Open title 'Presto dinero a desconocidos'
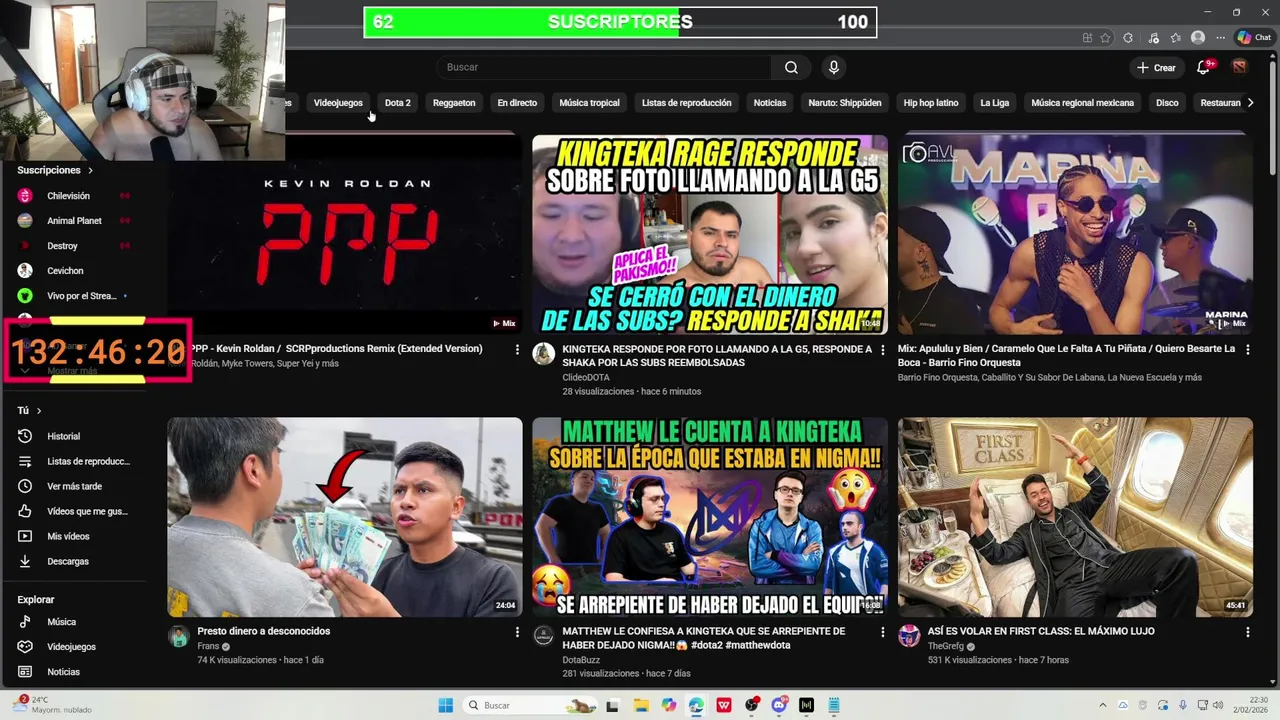This screenshot has height=720, width=1280. 263,631
